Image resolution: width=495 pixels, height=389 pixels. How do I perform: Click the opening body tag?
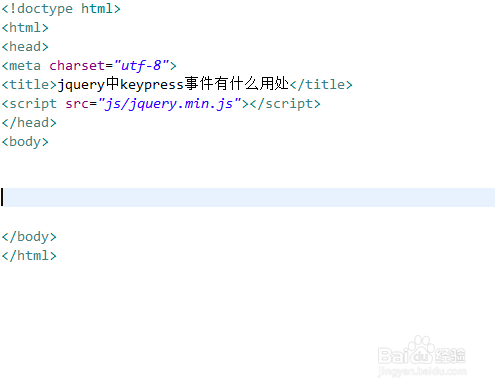pyautogui.click(x=25, y=142)
